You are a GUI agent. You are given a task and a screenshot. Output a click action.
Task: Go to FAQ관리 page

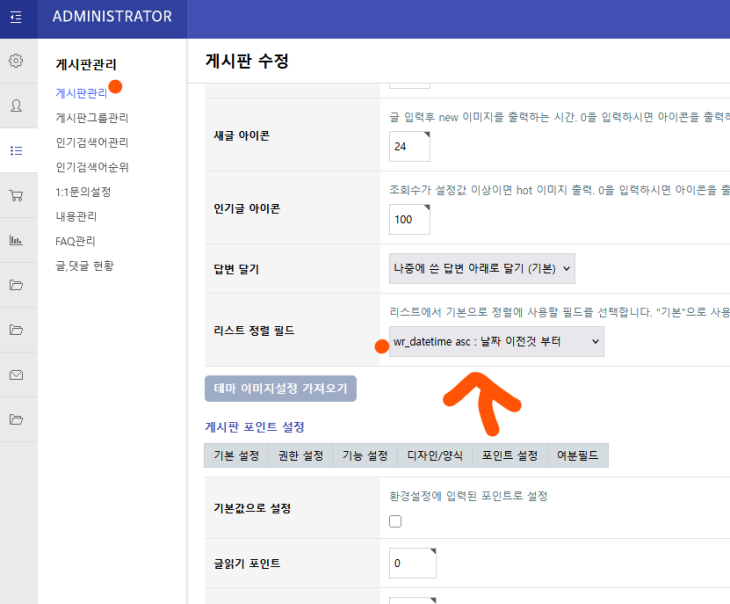click(77, 241)
